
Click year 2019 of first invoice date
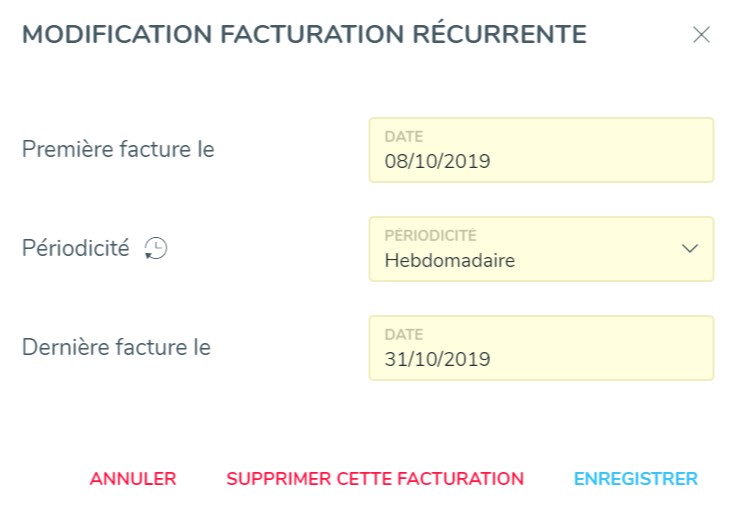point(467,161)
